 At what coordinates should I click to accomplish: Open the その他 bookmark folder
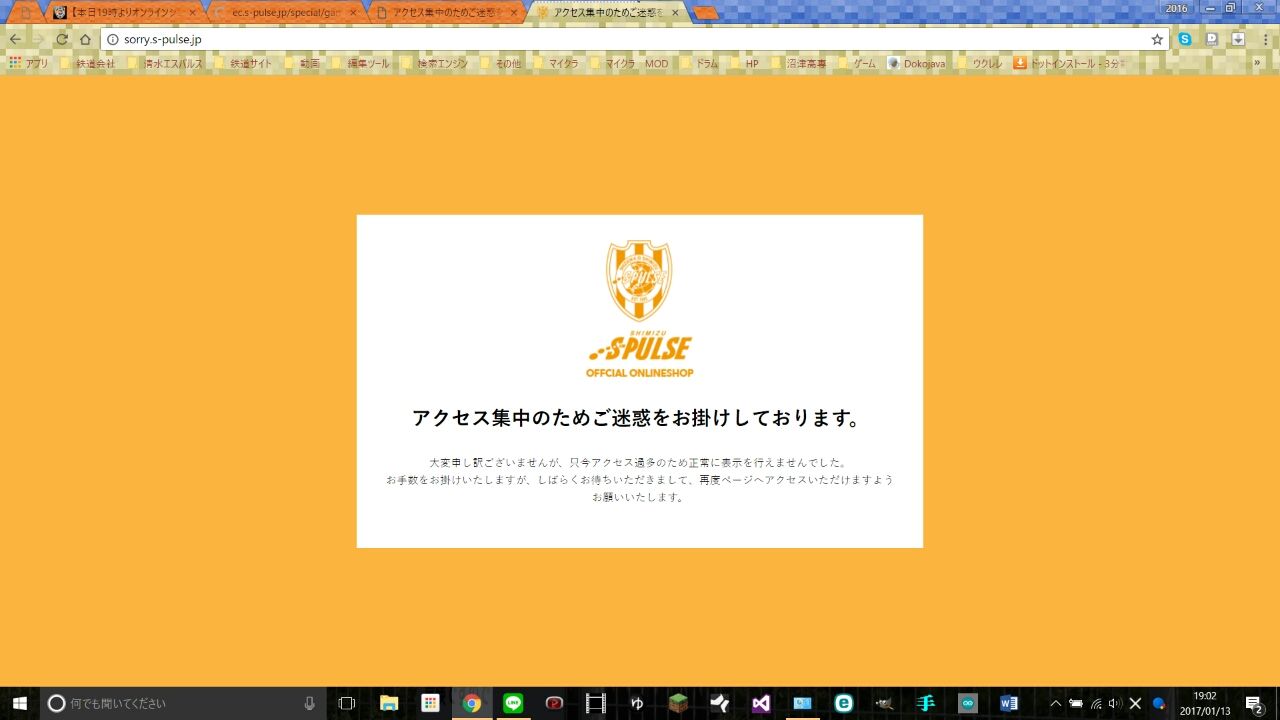coord(501,63)
